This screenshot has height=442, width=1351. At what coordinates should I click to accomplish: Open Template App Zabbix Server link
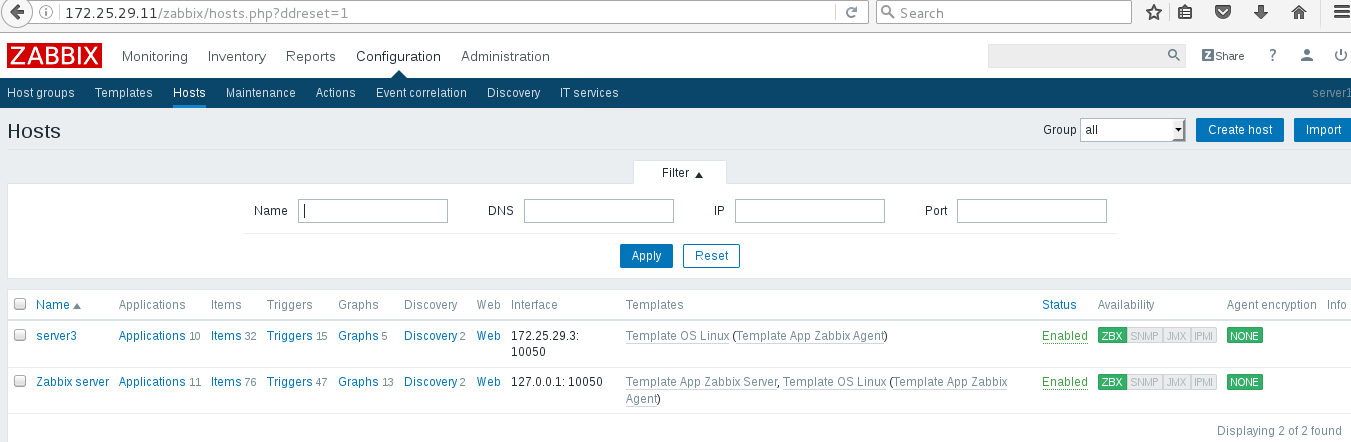(702, 382)
